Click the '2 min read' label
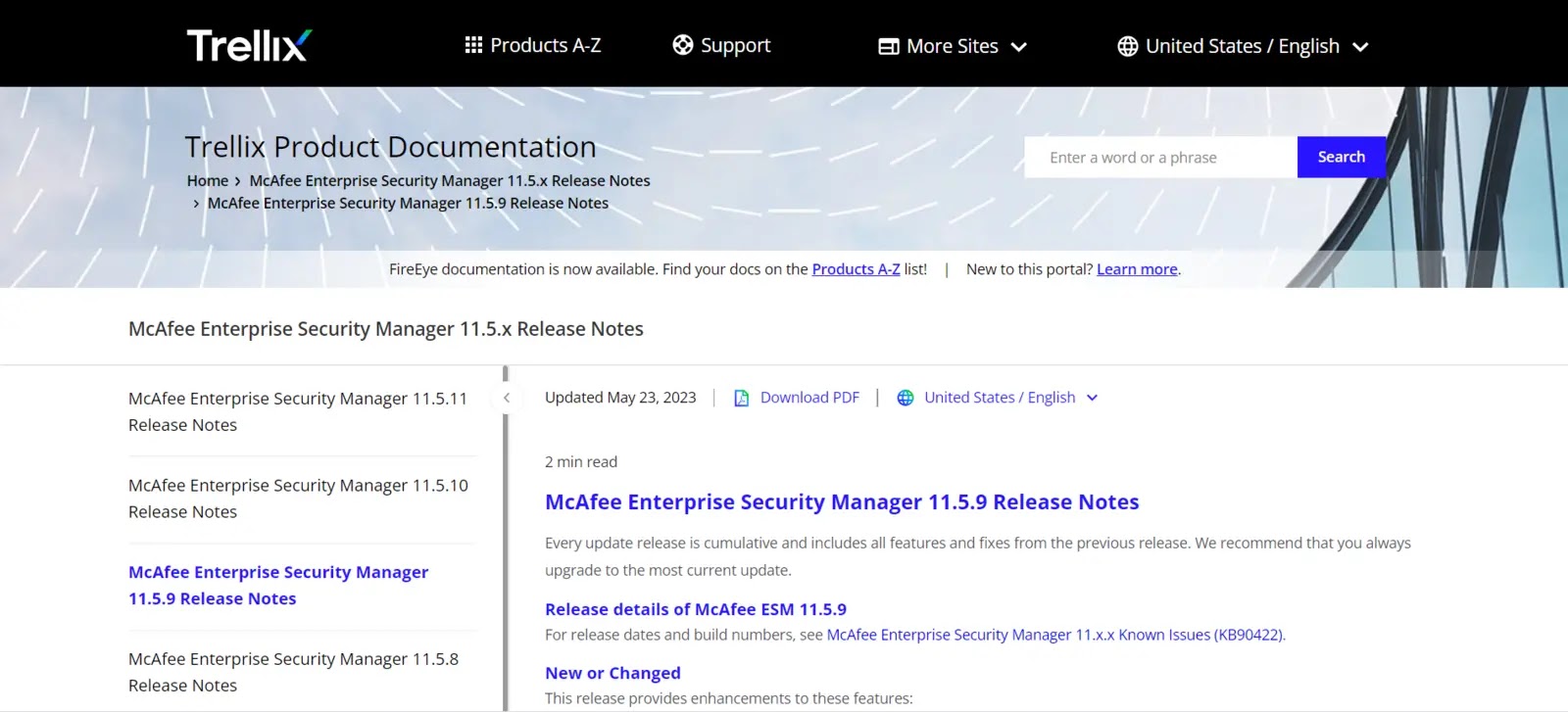The height and width of the screenshot is (712, 1568). pyautogui.click(x=581, y=461)
